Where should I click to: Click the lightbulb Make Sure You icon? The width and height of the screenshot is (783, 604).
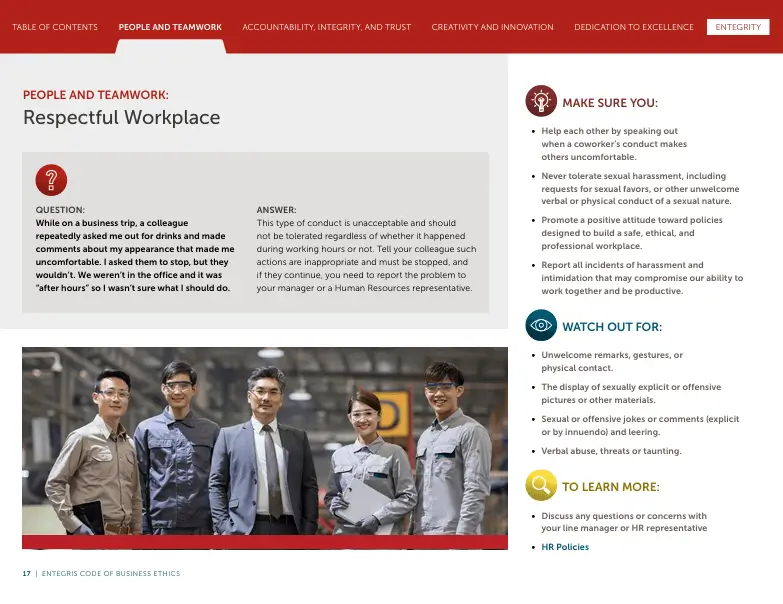tap(541, 101)
